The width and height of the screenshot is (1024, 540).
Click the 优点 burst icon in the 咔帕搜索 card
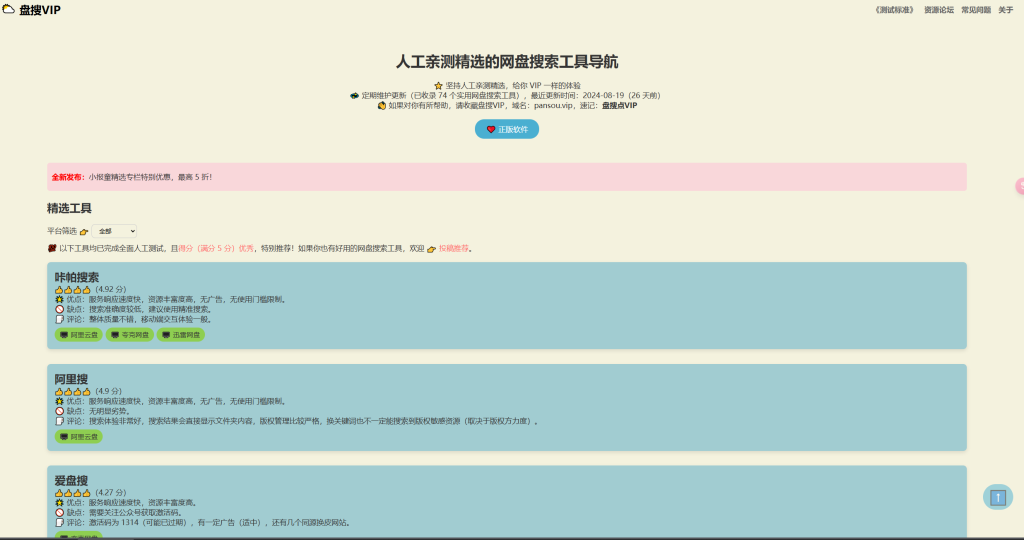[59, 300]
